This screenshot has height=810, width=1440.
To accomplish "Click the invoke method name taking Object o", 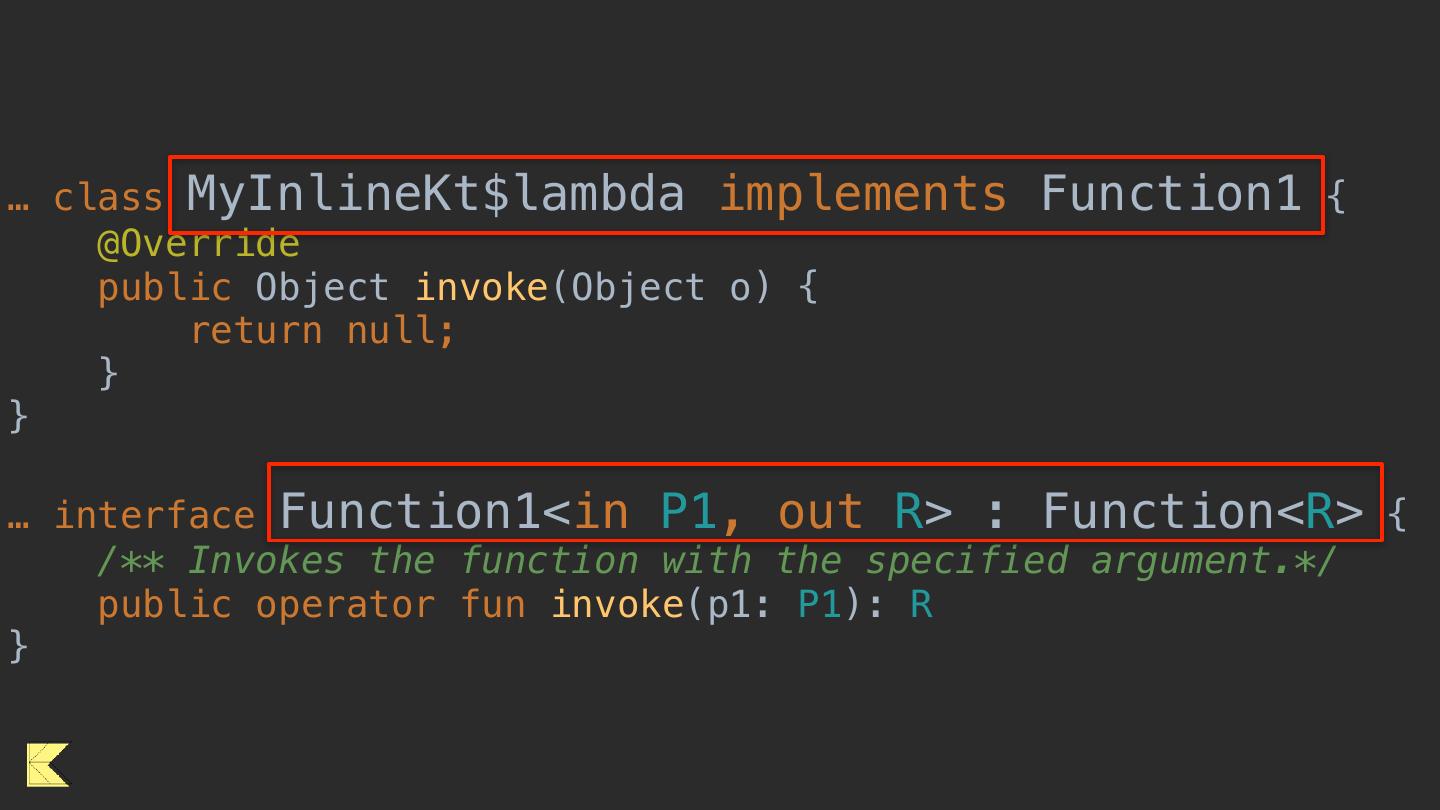I will click(481, 288).
